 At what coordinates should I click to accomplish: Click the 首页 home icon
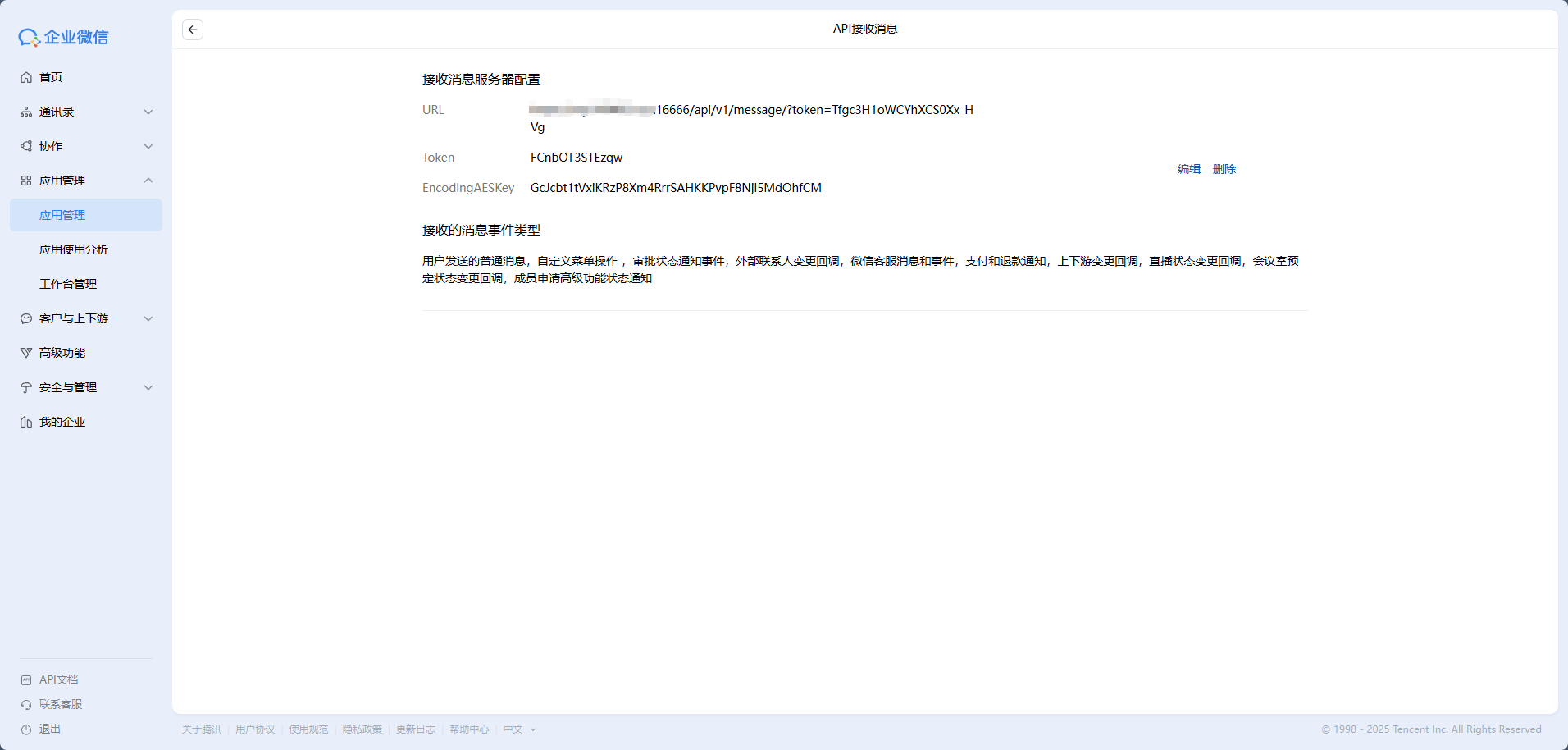coord(26,77)
